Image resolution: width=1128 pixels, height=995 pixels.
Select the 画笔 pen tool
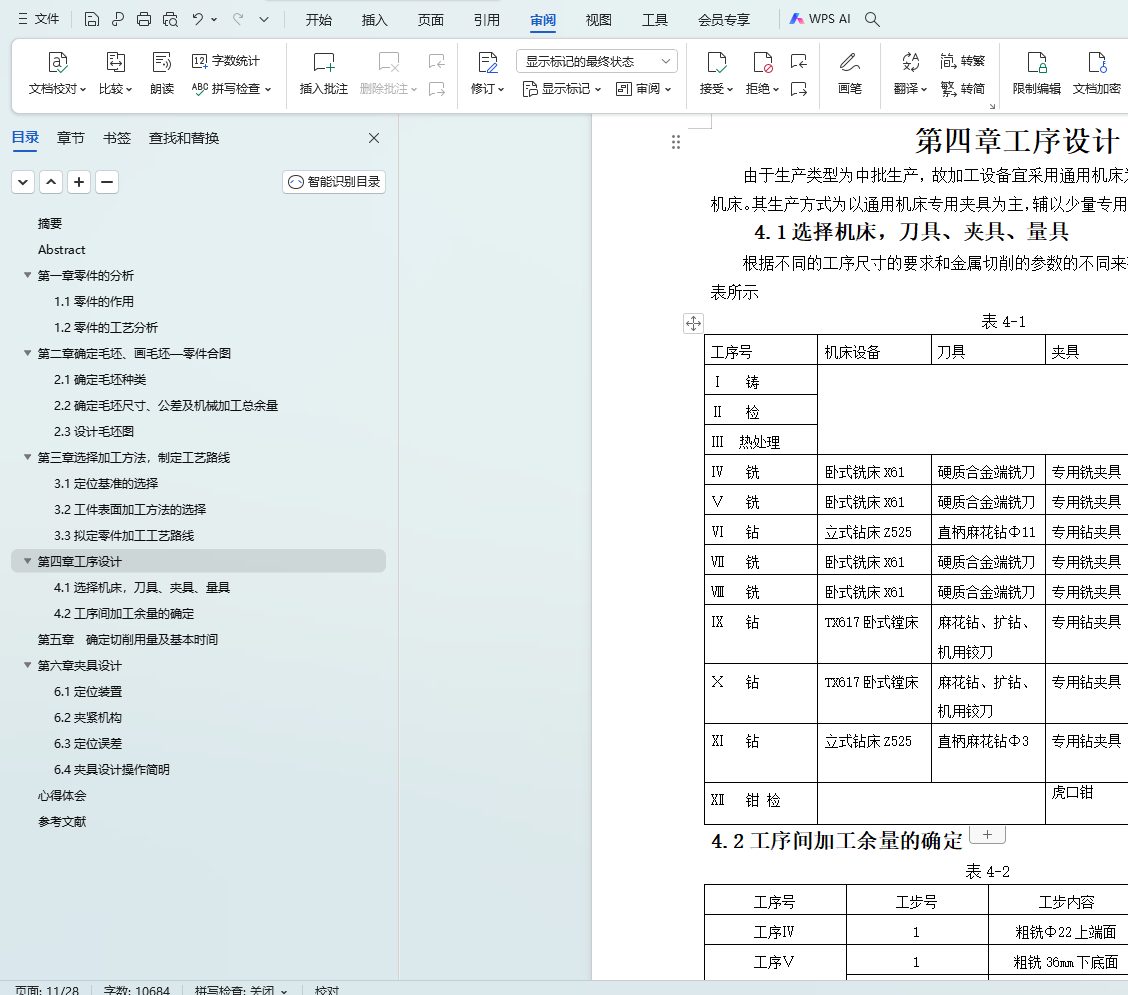coord(850,73)
